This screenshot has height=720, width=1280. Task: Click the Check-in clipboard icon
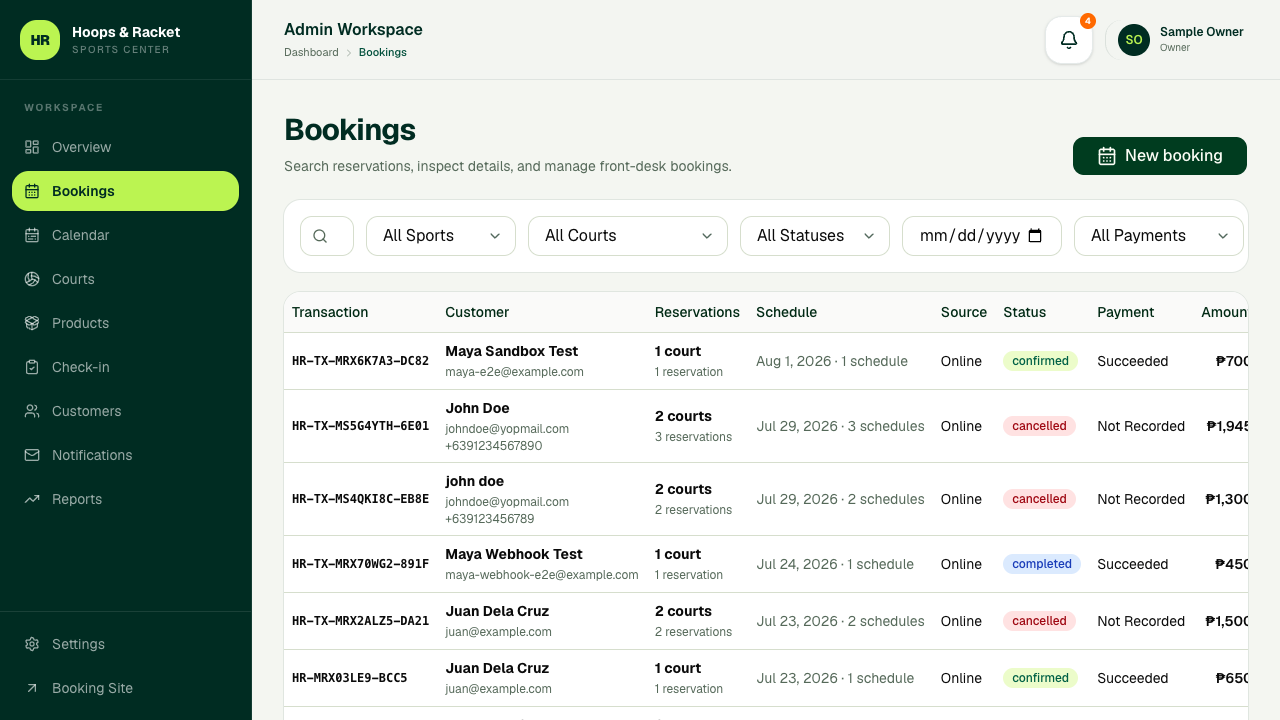pos(32,367)
